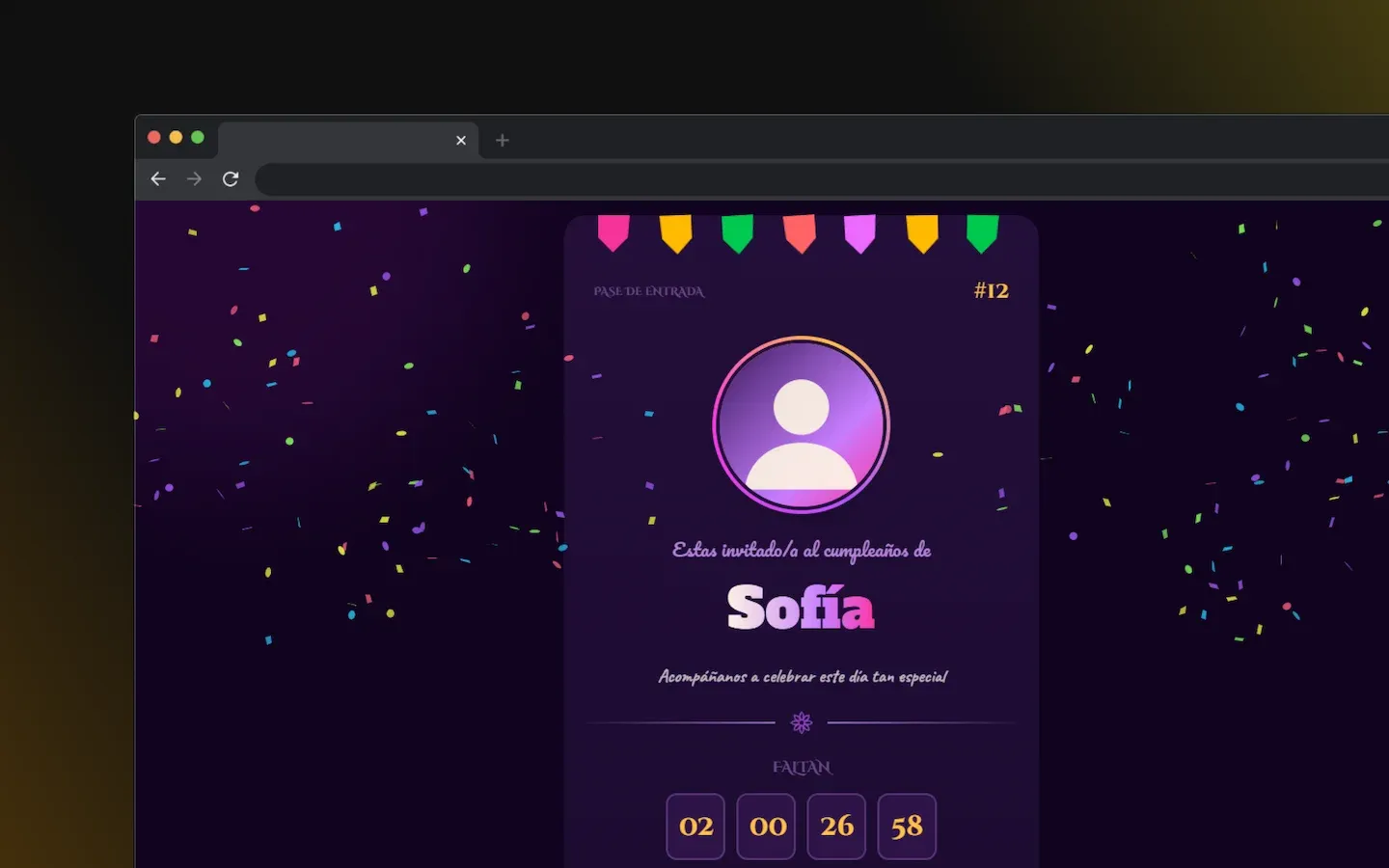
Task: Click the red close window dot
Action: [153, 137]
